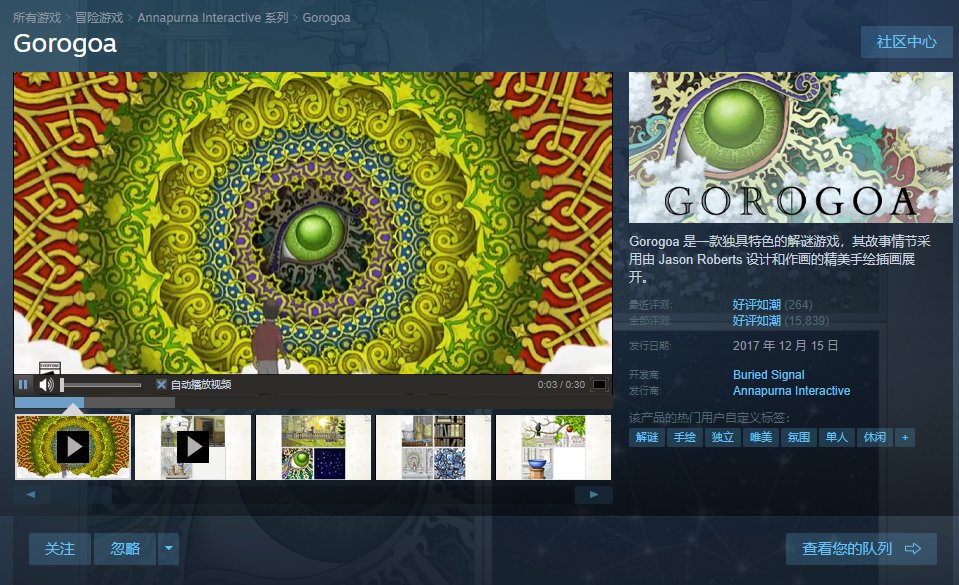
Task: View recent reviews 好评如潮 (264)
Action: (x=772, y=304)
